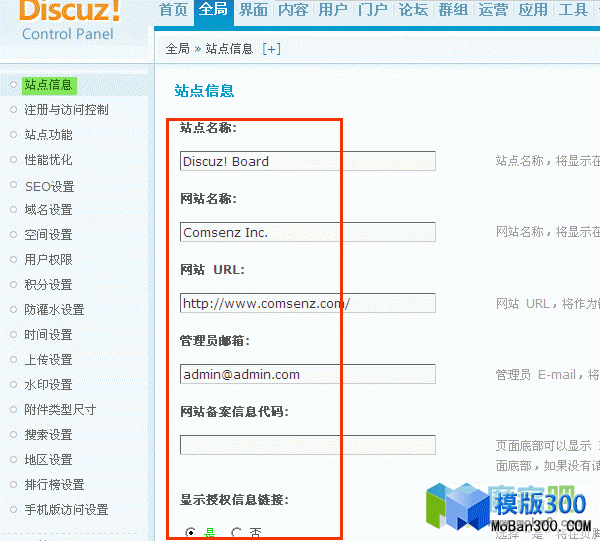The image size is (600, 541).
Task: Go to 搜索设置
Action: (48, 435)
